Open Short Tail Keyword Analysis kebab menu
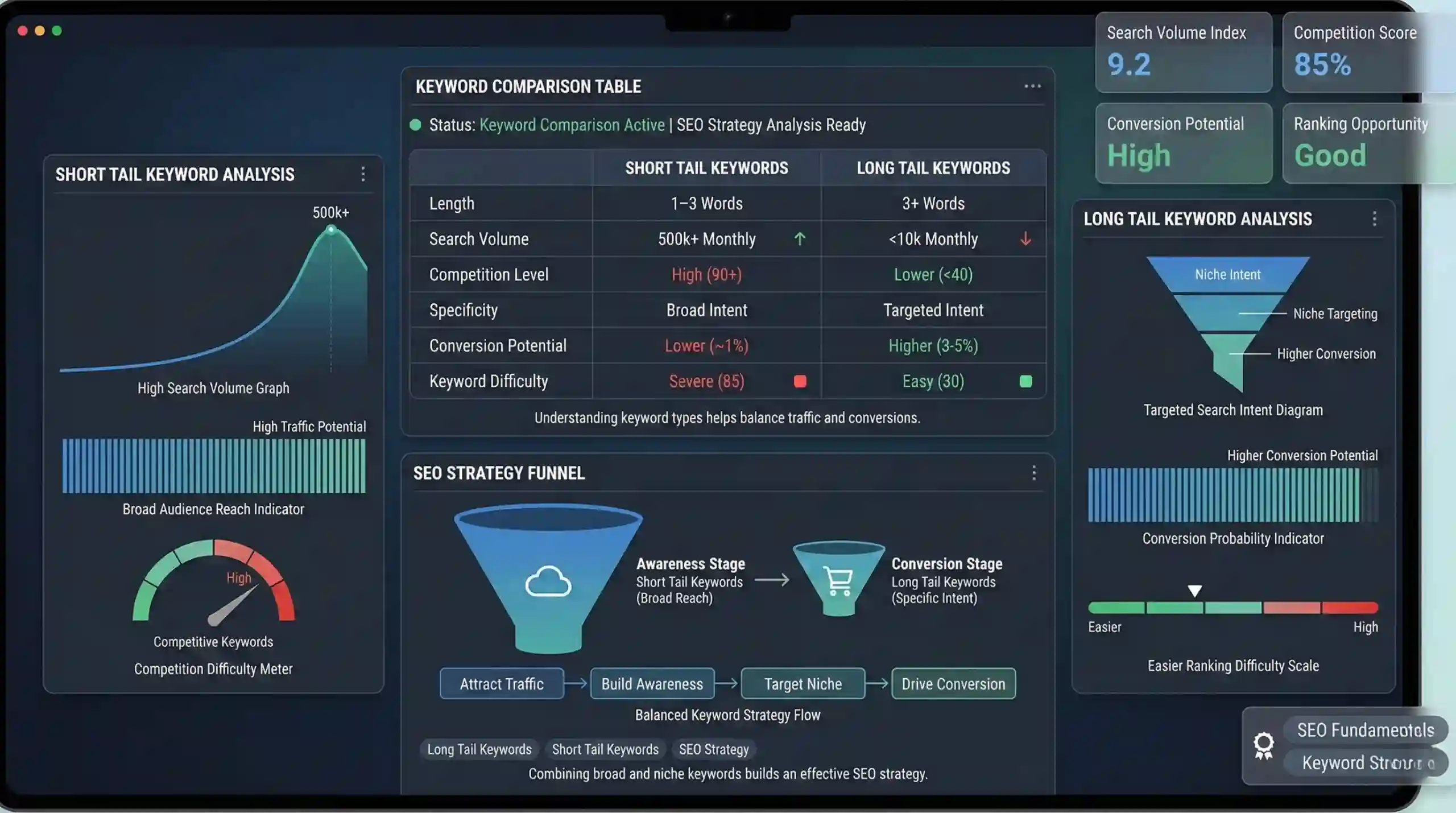Viewport: 1456px width, 813px height. click(x=363, y=174)
